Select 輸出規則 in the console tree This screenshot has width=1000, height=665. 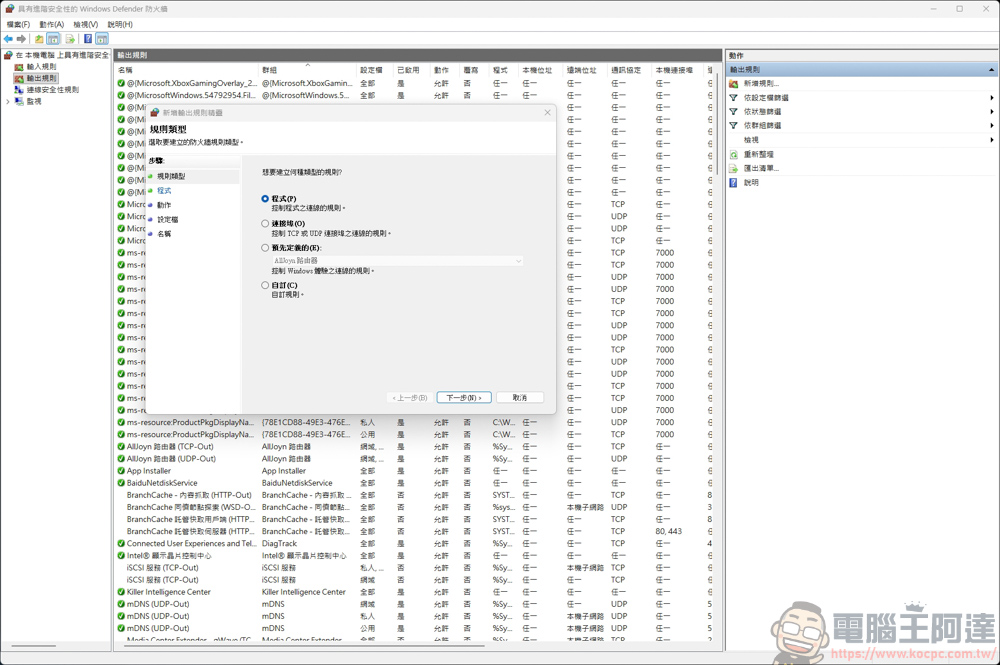(x=41, y=78)
